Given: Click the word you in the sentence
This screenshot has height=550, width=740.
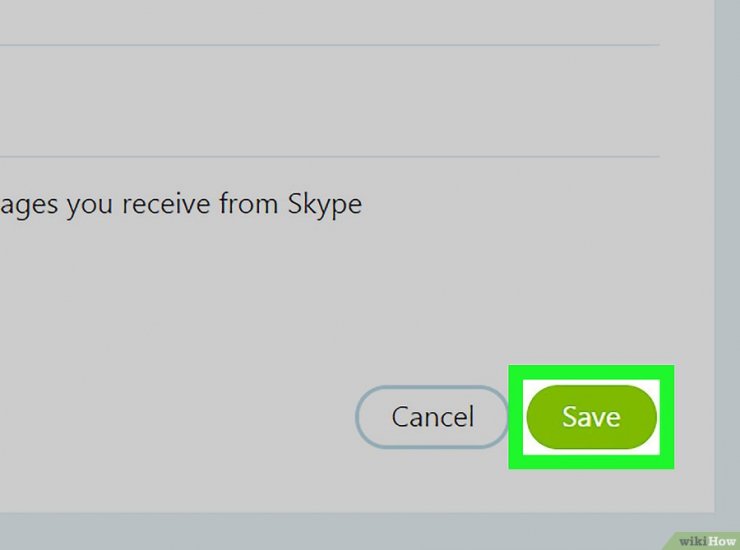Looking at the screenshot, I should (x=89, y=207).
